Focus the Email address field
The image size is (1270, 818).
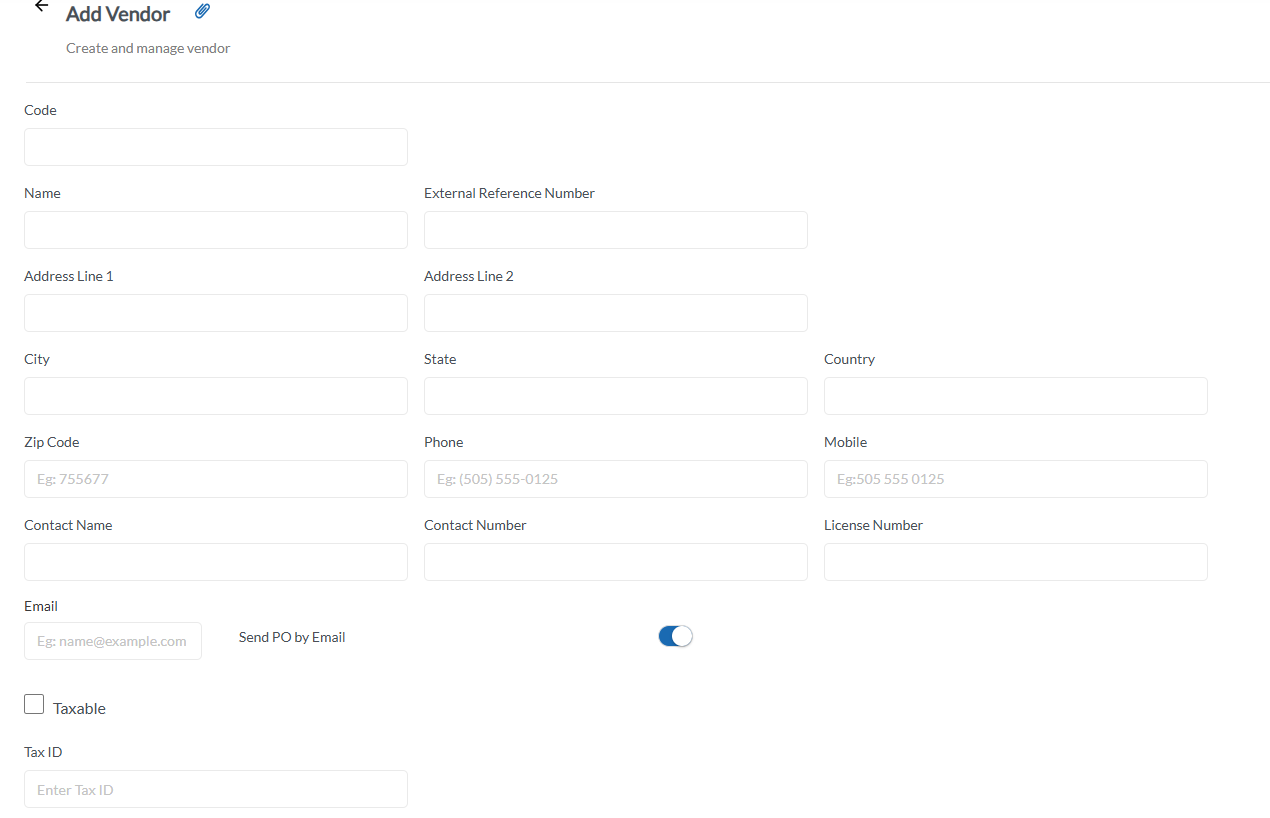tap(113, 641)
